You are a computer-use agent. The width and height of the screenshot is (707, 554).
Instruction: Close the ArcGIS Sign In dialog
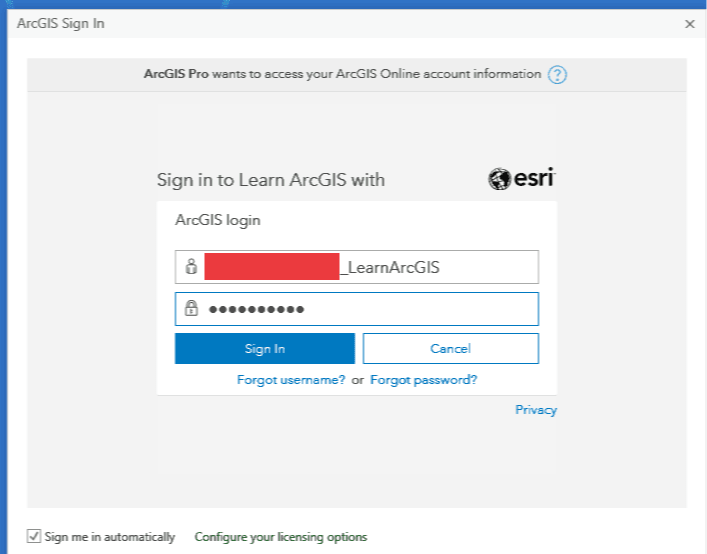(689, 24)
